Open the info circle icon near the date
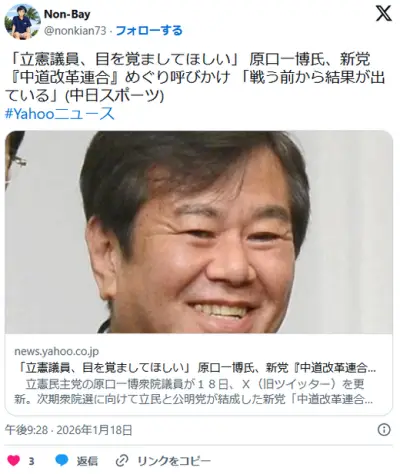Image resolution: width=400 pixels, height=474 pixels. click(x=384, y=430)
